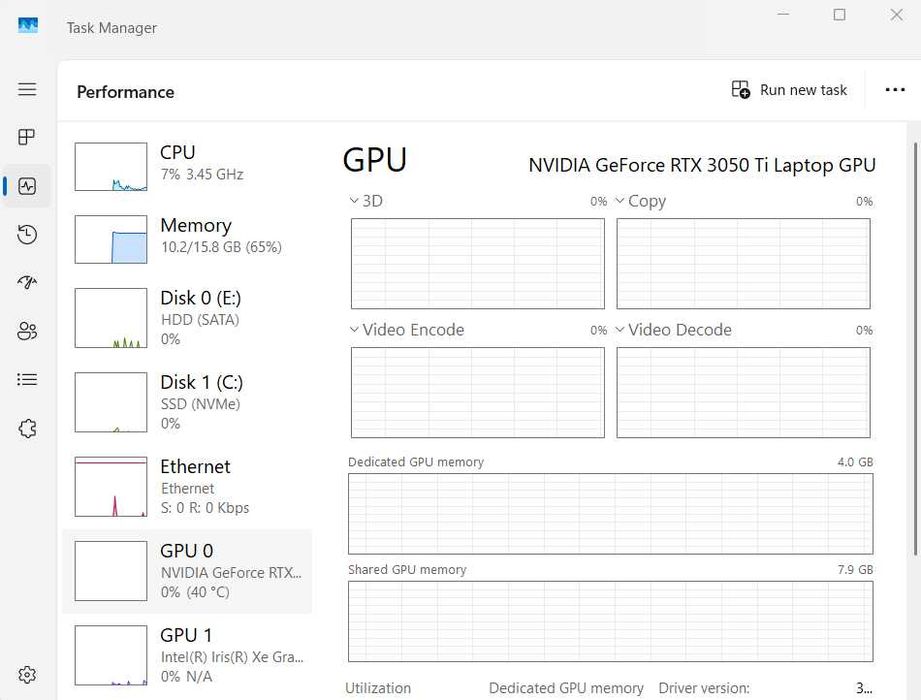
Task: Click the Driver version label
Action: [x=704, y=688]
